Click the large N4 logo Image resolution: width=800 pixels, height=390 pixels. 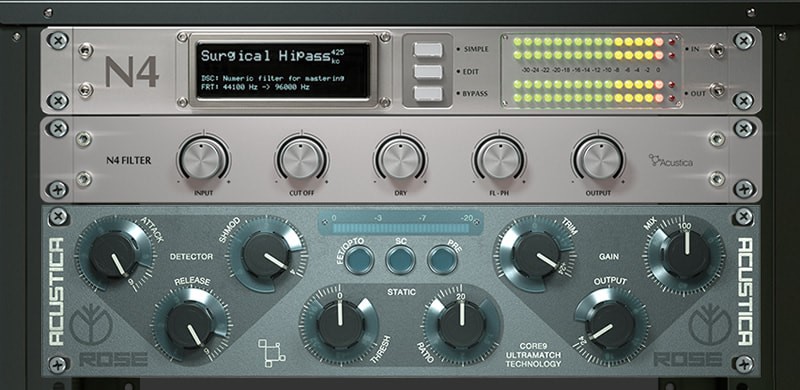pyautogui.click(x=132, y=71)
